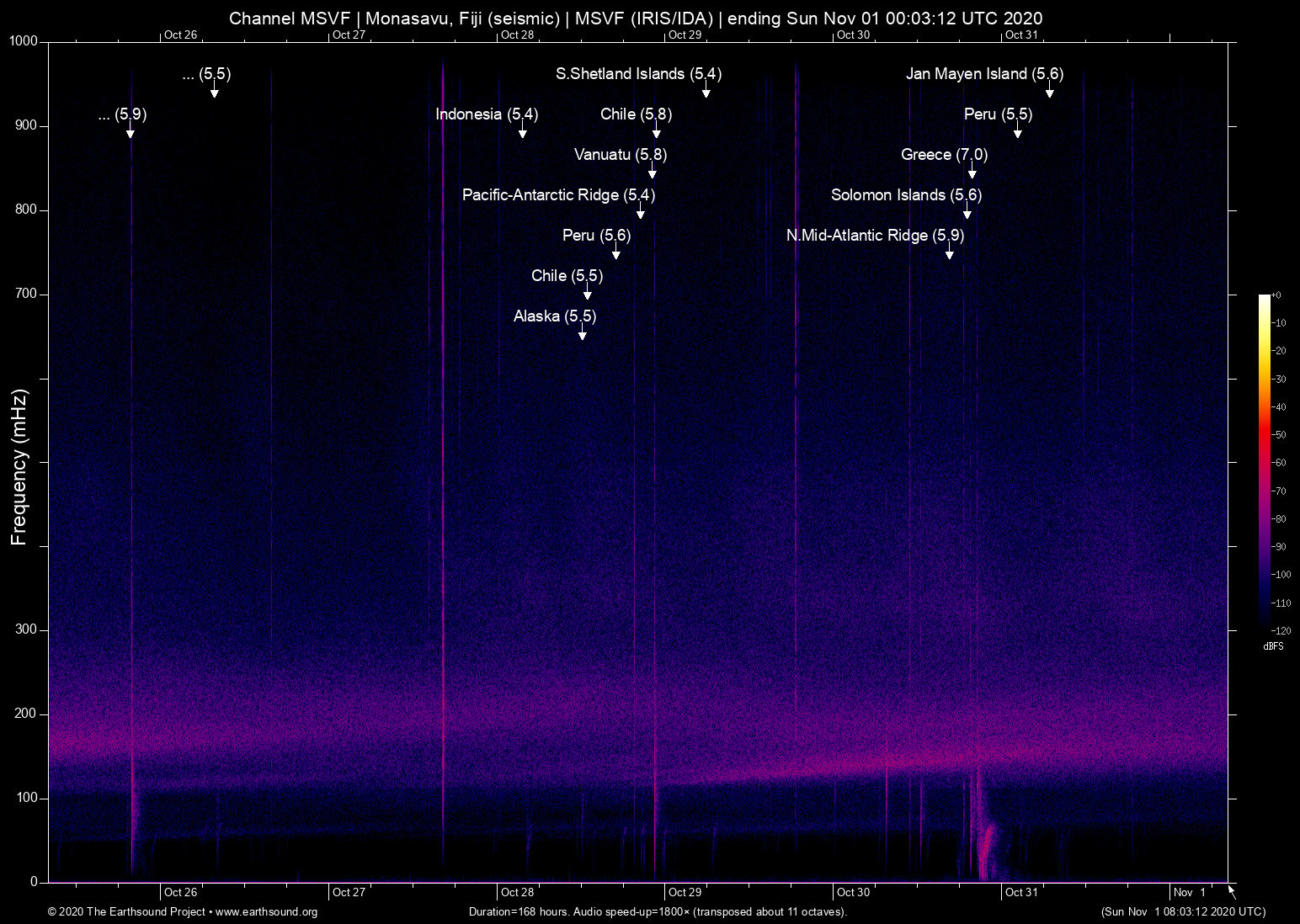
Task: Click Oct 26 on the bottom time axis
Action: pos(180,892)
